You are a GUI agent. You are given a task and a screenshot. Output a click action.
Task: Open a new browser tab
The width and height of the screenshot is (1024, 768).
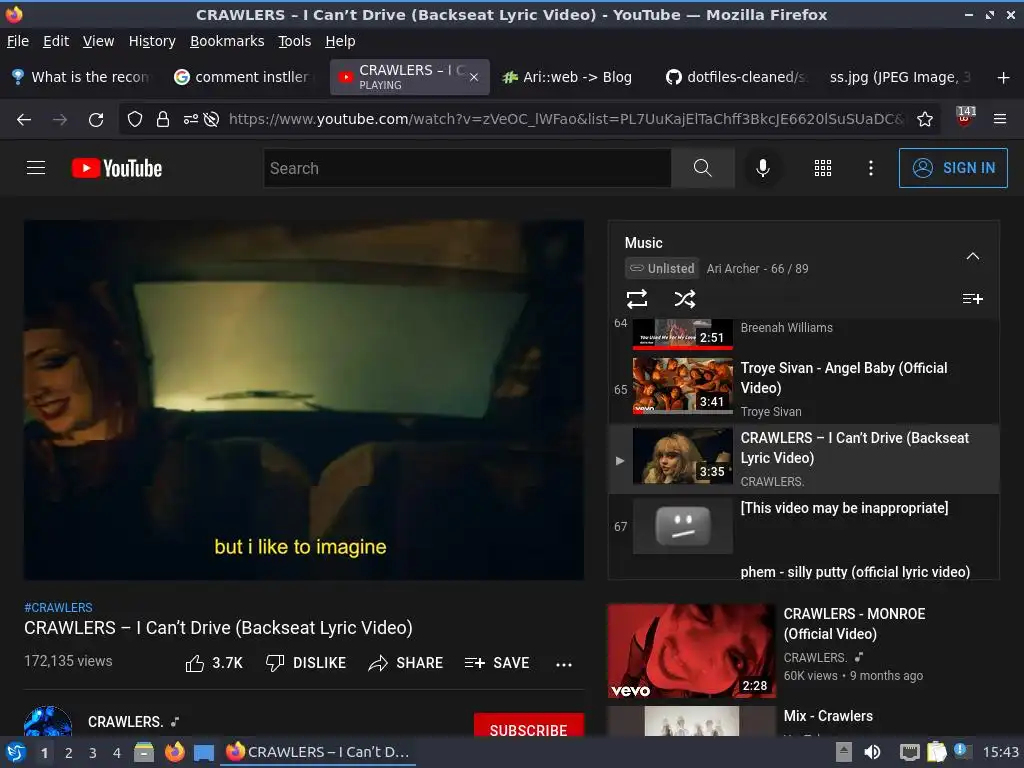pyautogui.click(x=1004, y=78)
